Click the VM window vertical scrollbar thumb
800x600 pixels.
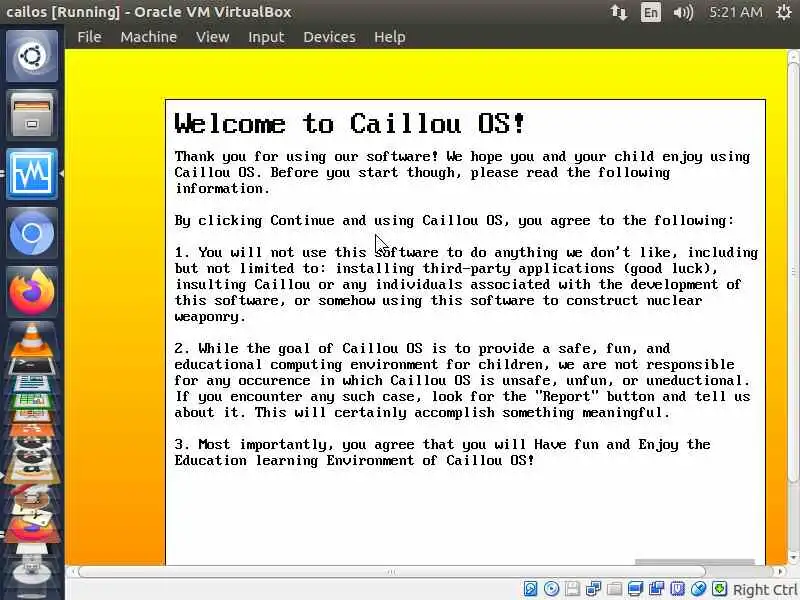793,270
